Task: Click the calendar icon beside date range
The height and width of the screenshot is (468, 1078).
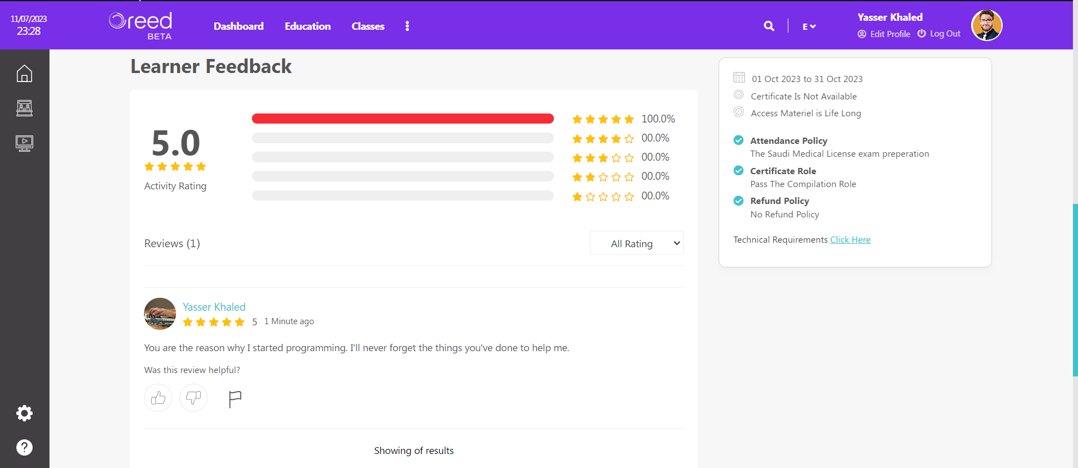Action: pos(739,78)
